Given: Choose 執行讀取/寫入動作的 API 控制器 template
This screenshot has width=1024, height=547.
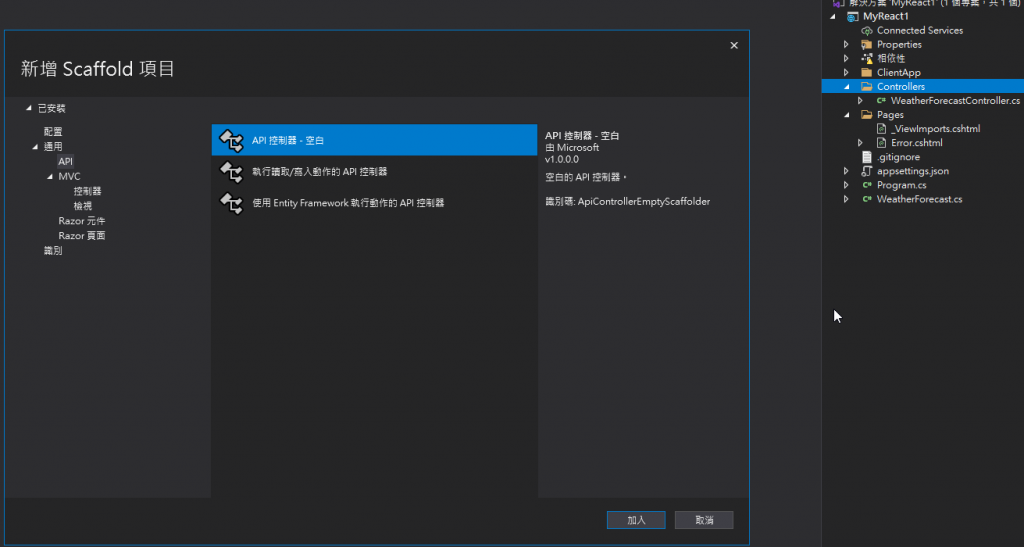Looking at the screenshot, I should pos(374,172).
